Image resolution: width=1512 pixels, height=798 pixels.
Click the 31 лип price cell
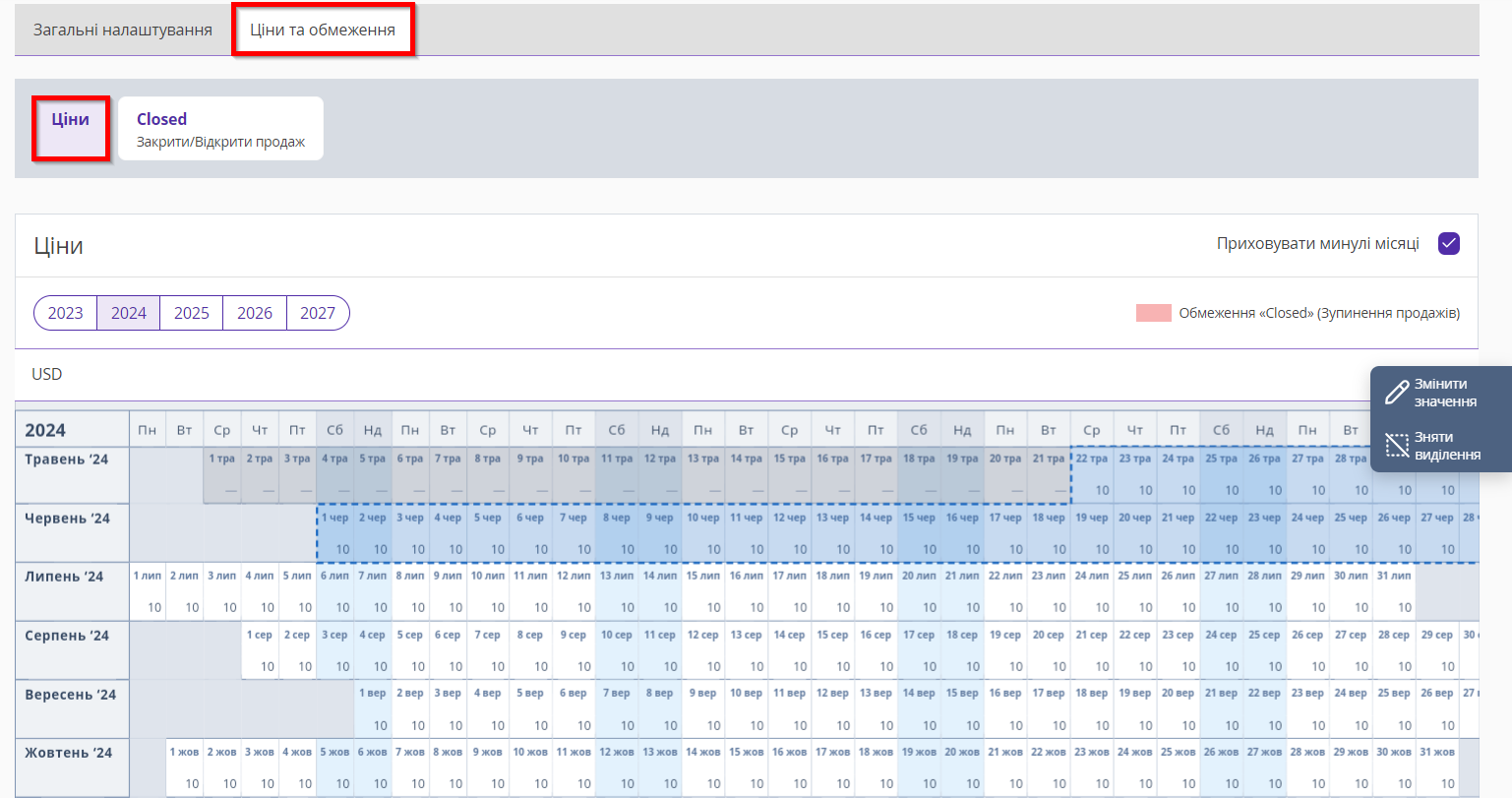pyautogui.click(x=1394, y=591)
